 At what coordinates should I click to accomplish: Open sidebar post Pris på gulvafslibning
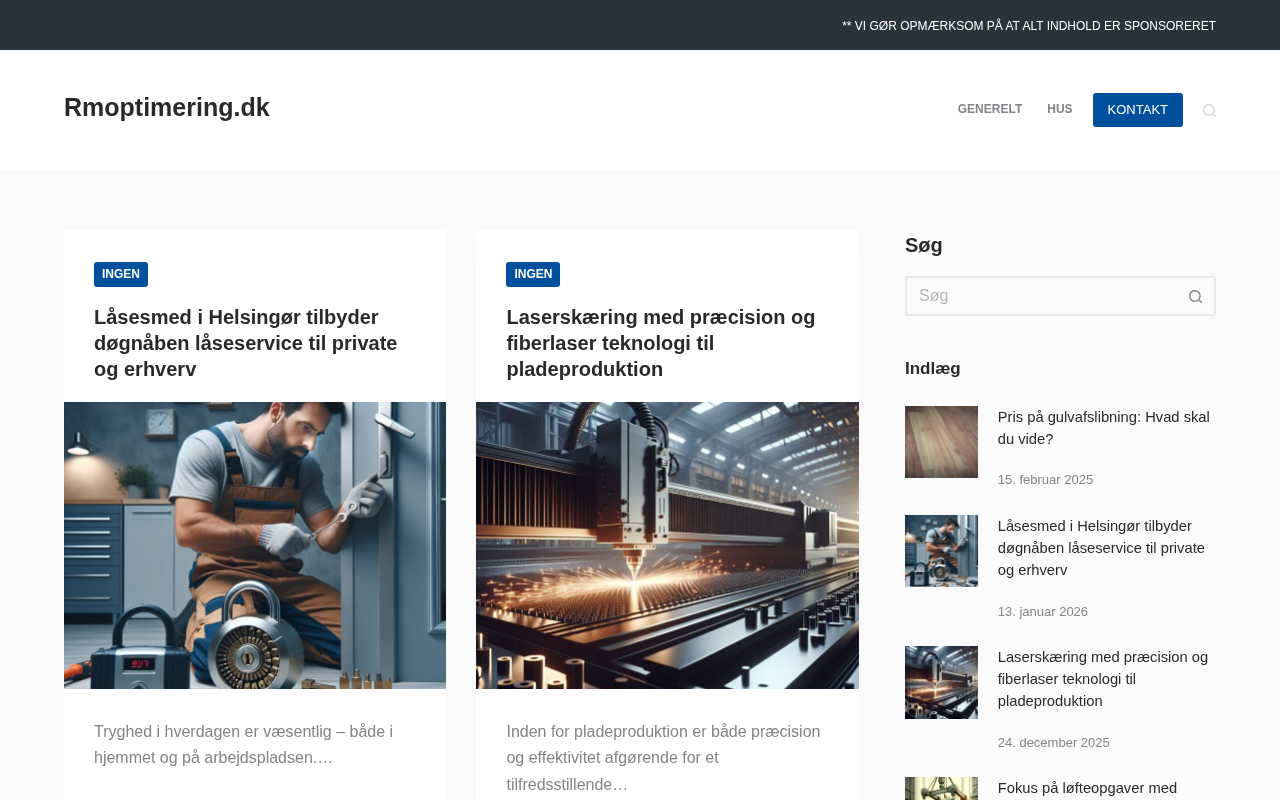(1104, 428)
